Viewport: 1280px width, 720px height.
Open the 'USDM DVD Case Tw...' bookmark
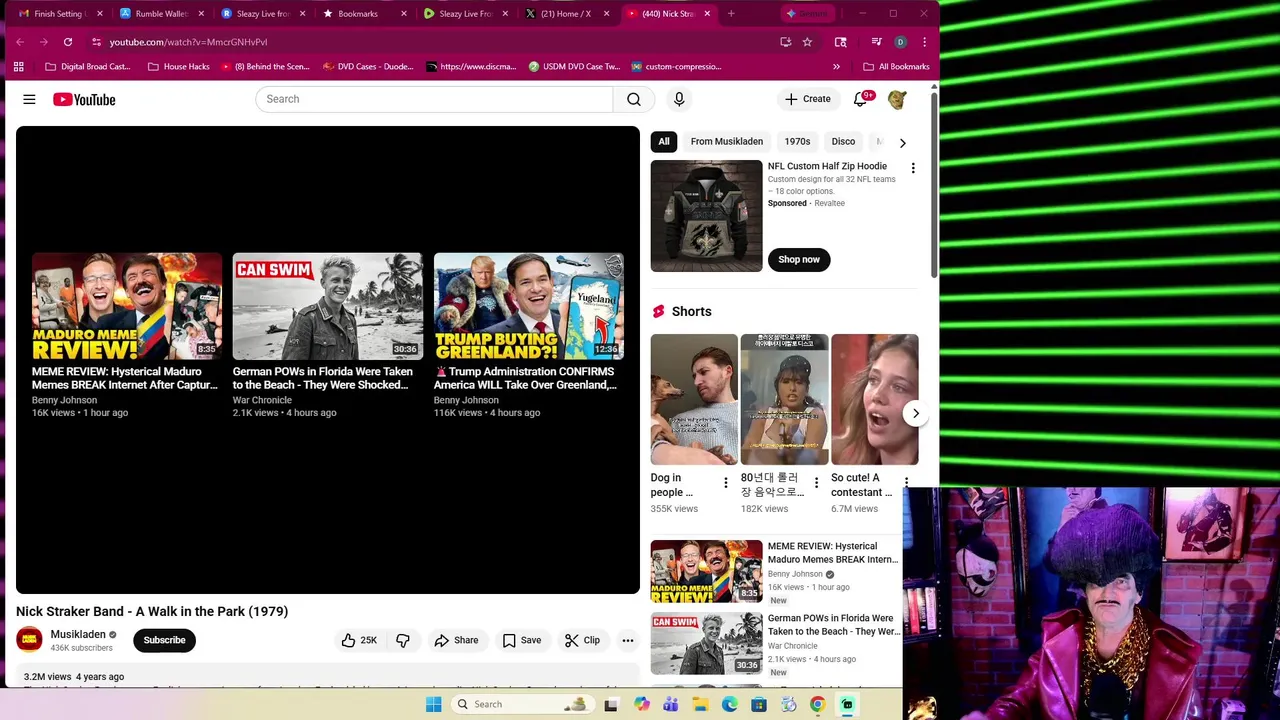click(575, 66)
